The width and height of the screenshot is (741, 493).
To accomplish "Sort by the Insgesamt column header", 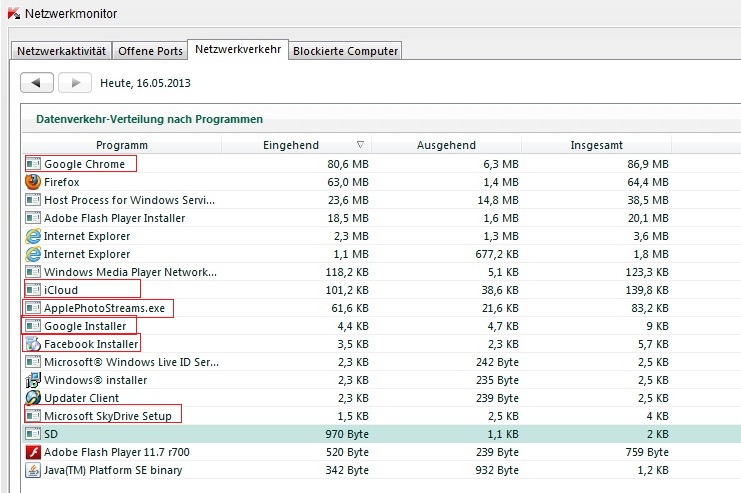I will [596, 145].
